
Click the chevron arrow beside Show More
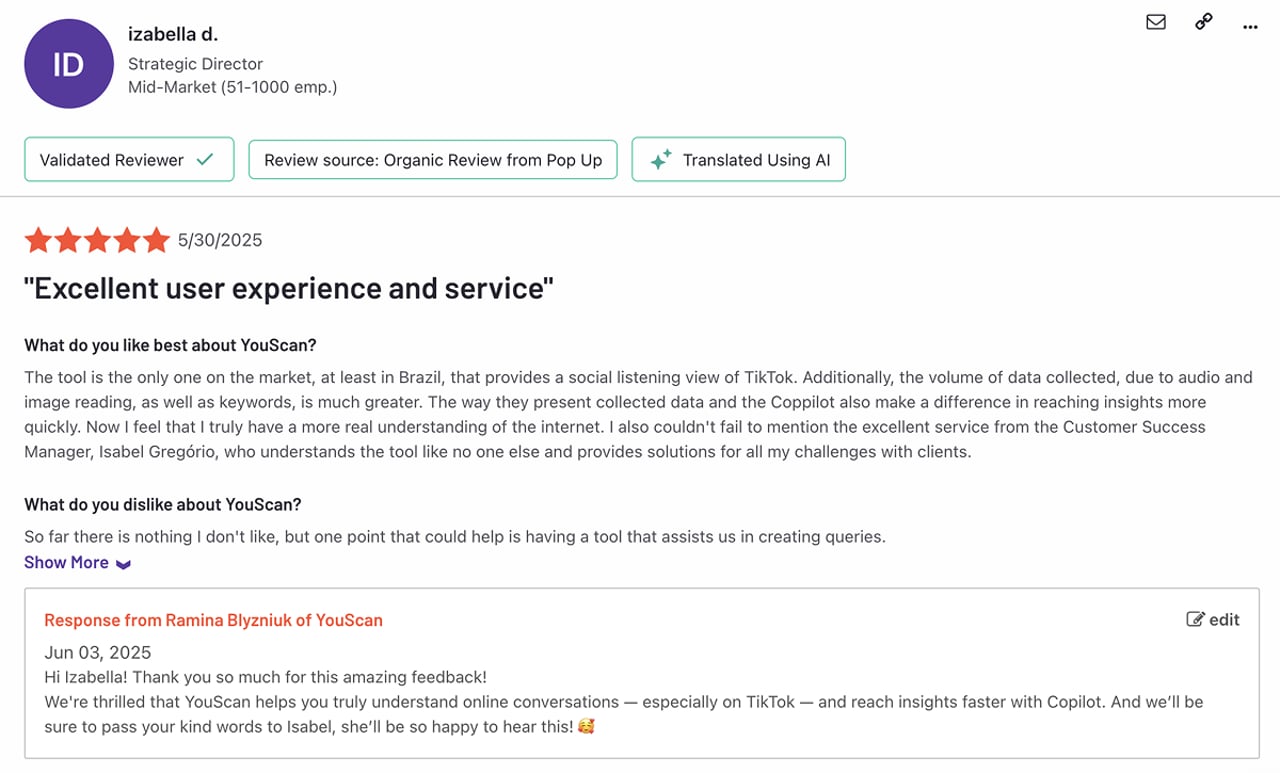pos(123,564)
